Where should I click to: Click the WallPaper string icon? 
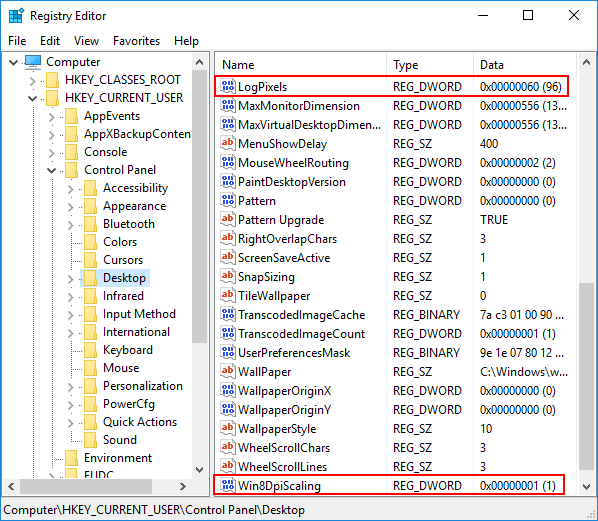(x=228, y=371)
